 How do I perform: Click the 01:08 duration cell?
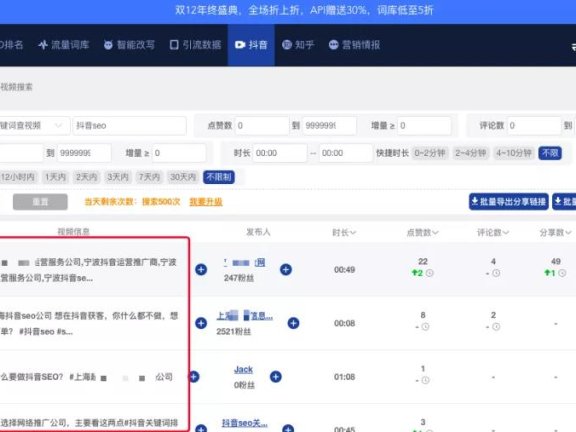(x=344, y=377)
